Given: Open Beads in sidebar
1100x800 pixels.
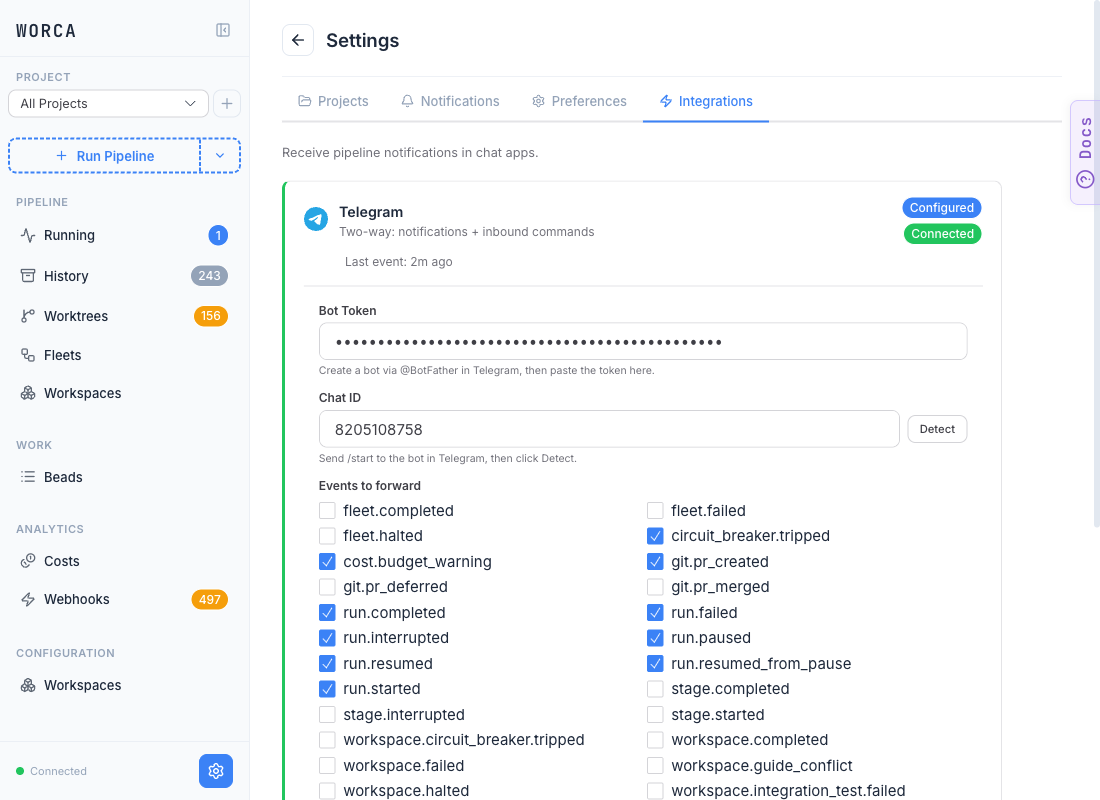Looking at the screenshot, I should coord(124,477).
